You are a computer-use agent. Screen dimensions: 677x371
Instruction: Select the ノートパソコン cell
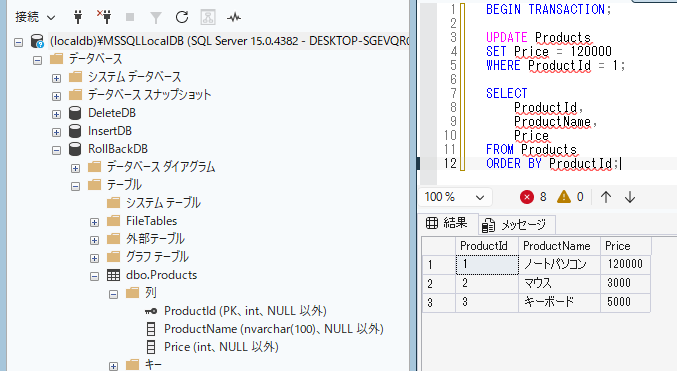click(559, 264)
